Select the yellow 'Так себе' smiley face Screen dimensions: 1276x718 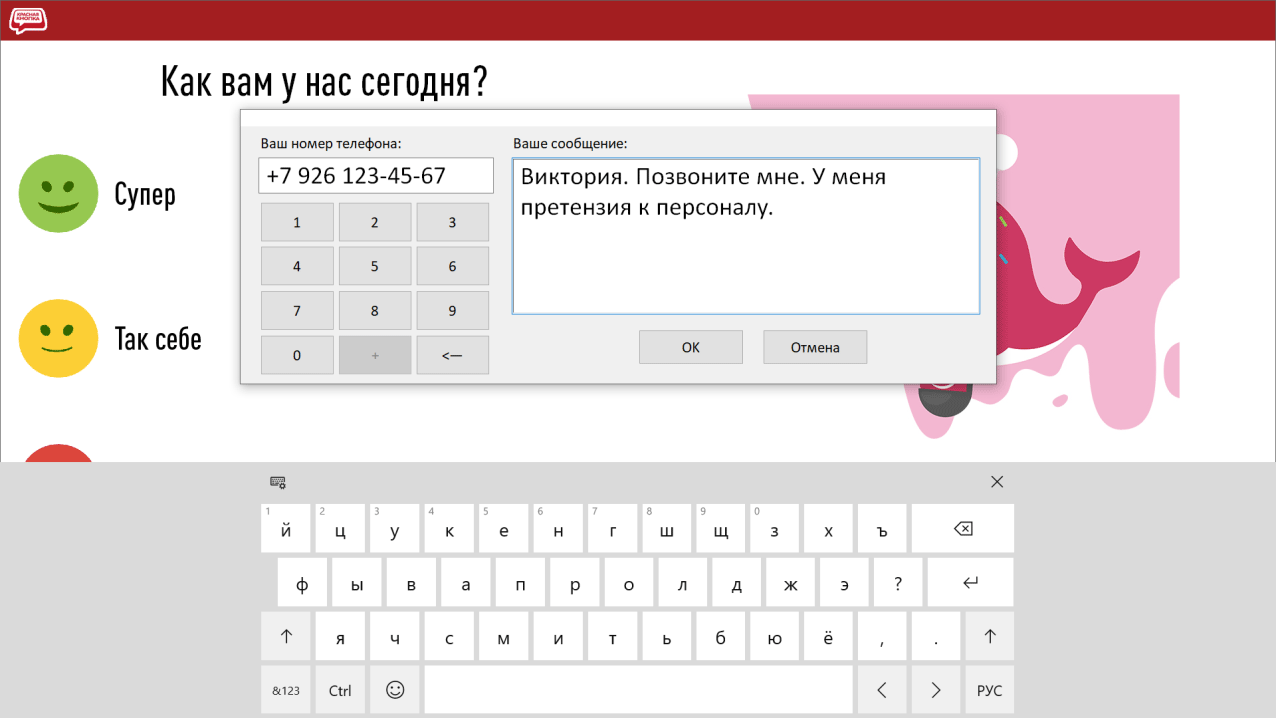tap(59, 338)
